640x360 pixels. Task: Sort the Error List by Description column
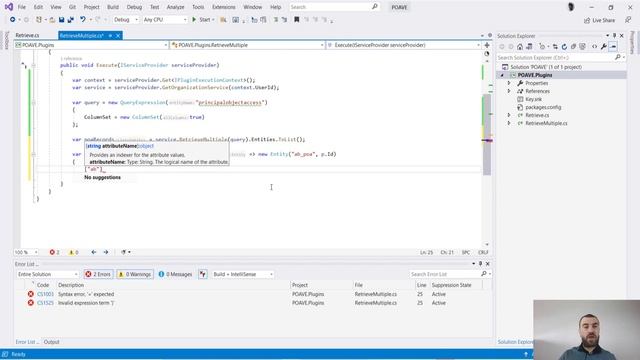(x=71, y=285)
